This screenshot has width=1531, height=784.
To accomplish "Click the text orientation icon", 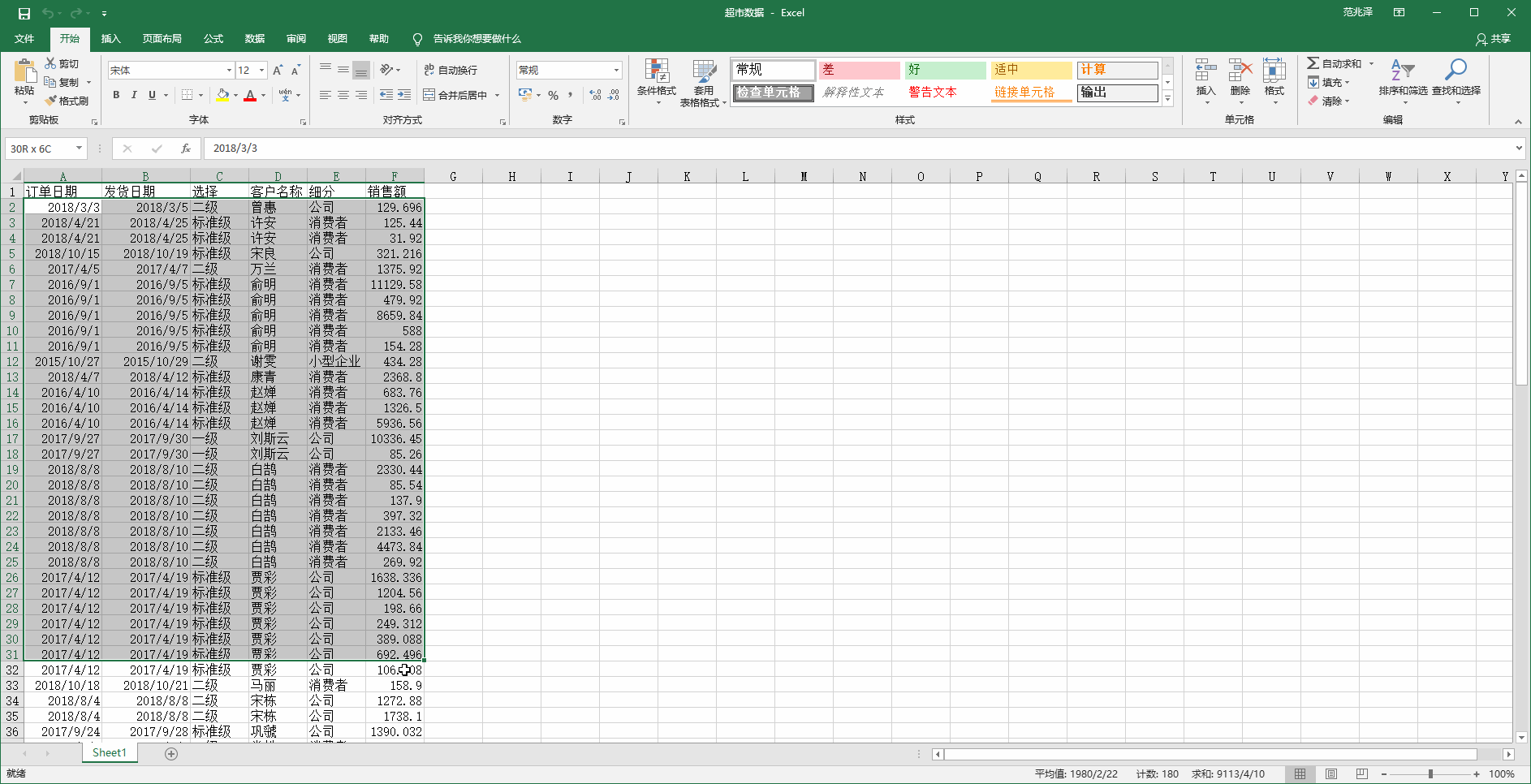I will (386, 70).
